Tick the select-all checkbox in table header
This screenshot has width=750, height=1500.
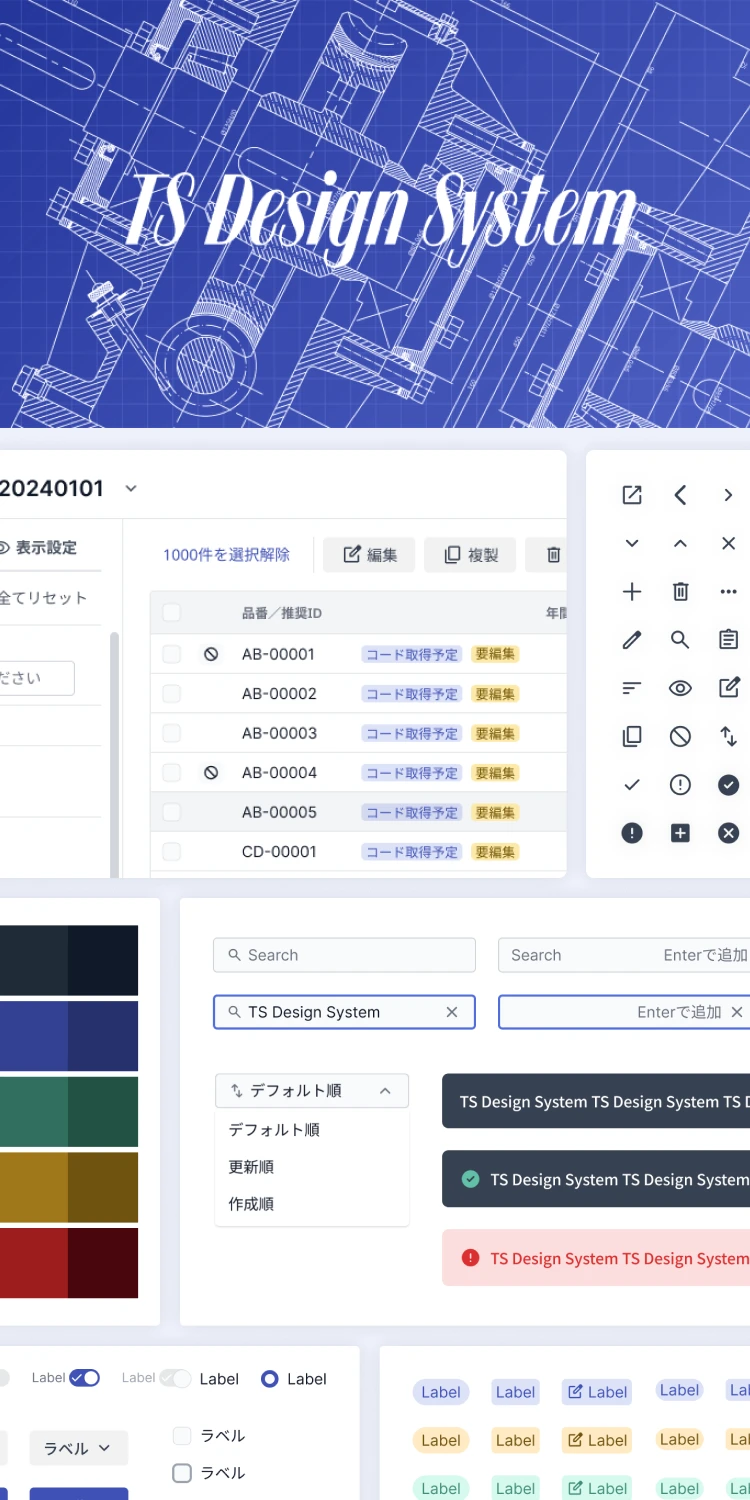[x=172, y=613]
